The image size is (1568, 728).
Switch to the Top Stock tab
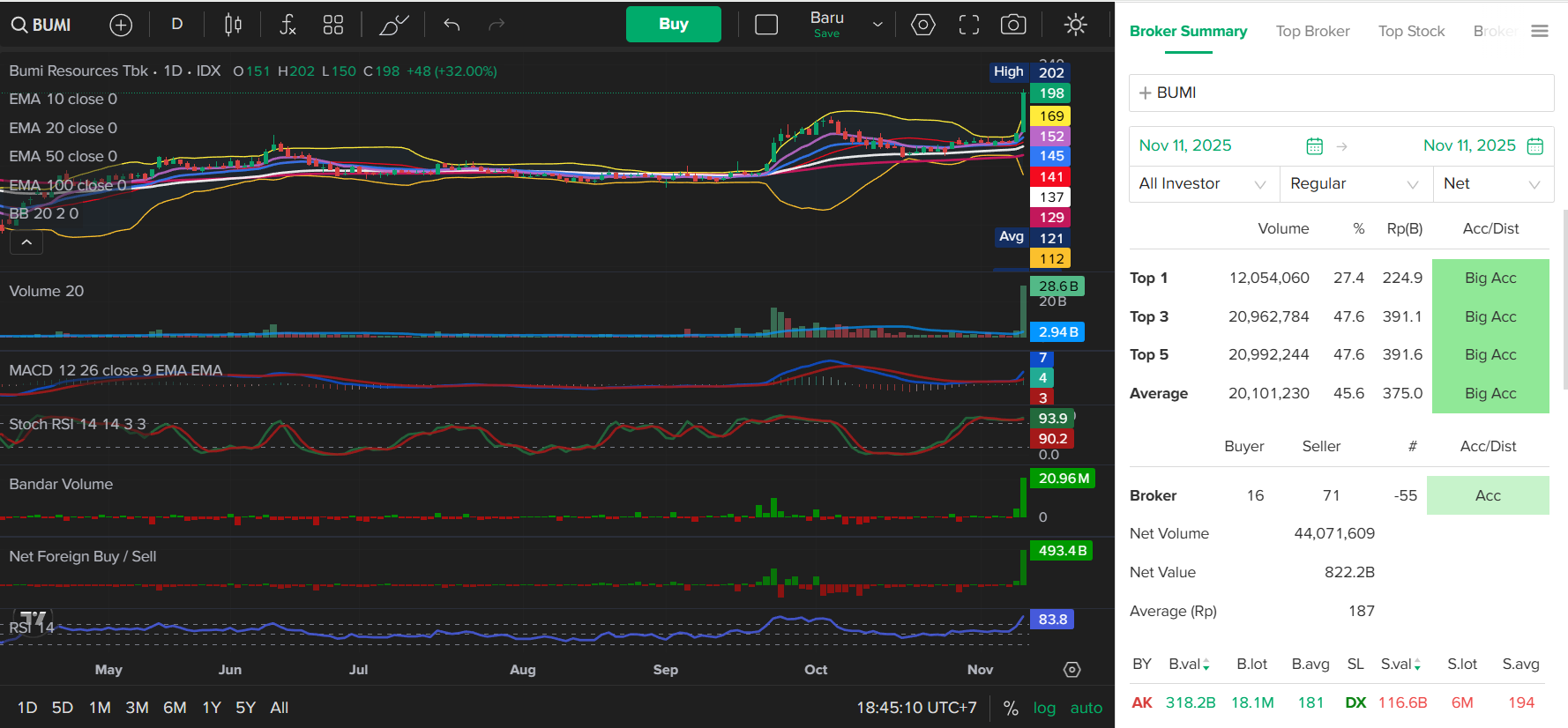[1411, 32]
